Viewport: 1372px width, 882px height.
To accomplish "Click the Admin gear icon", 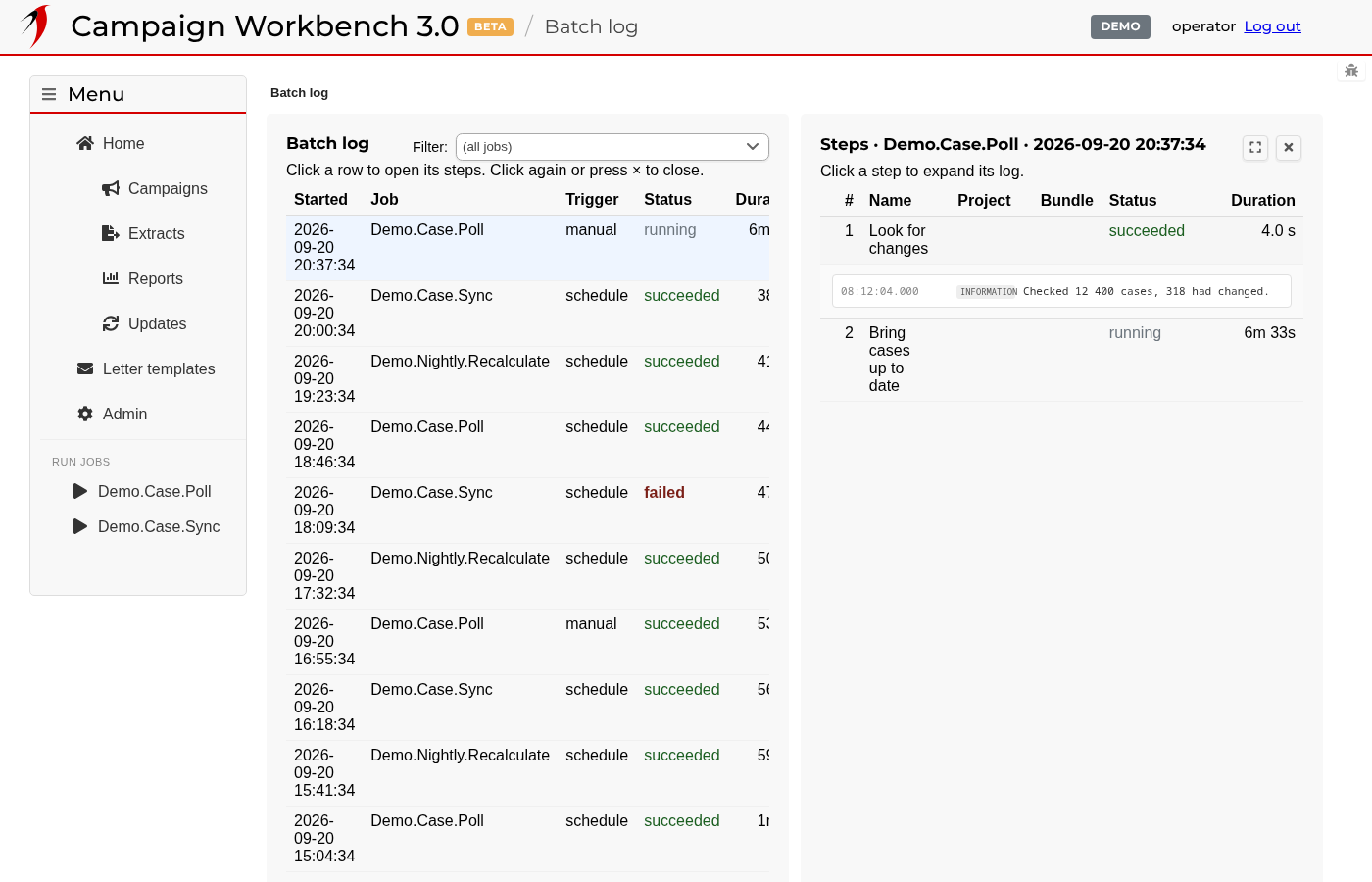I will pyautogui.click(x=85, y=414).
